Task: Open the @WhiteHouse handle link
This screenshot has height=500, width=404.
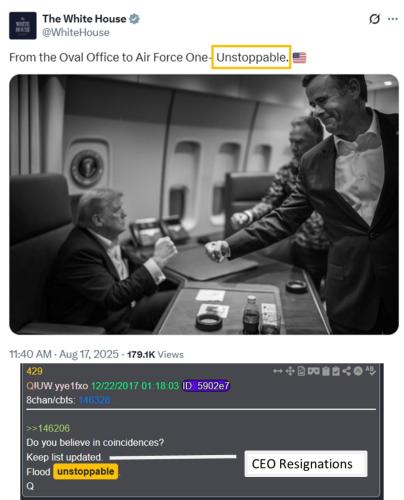Action: 76,33
